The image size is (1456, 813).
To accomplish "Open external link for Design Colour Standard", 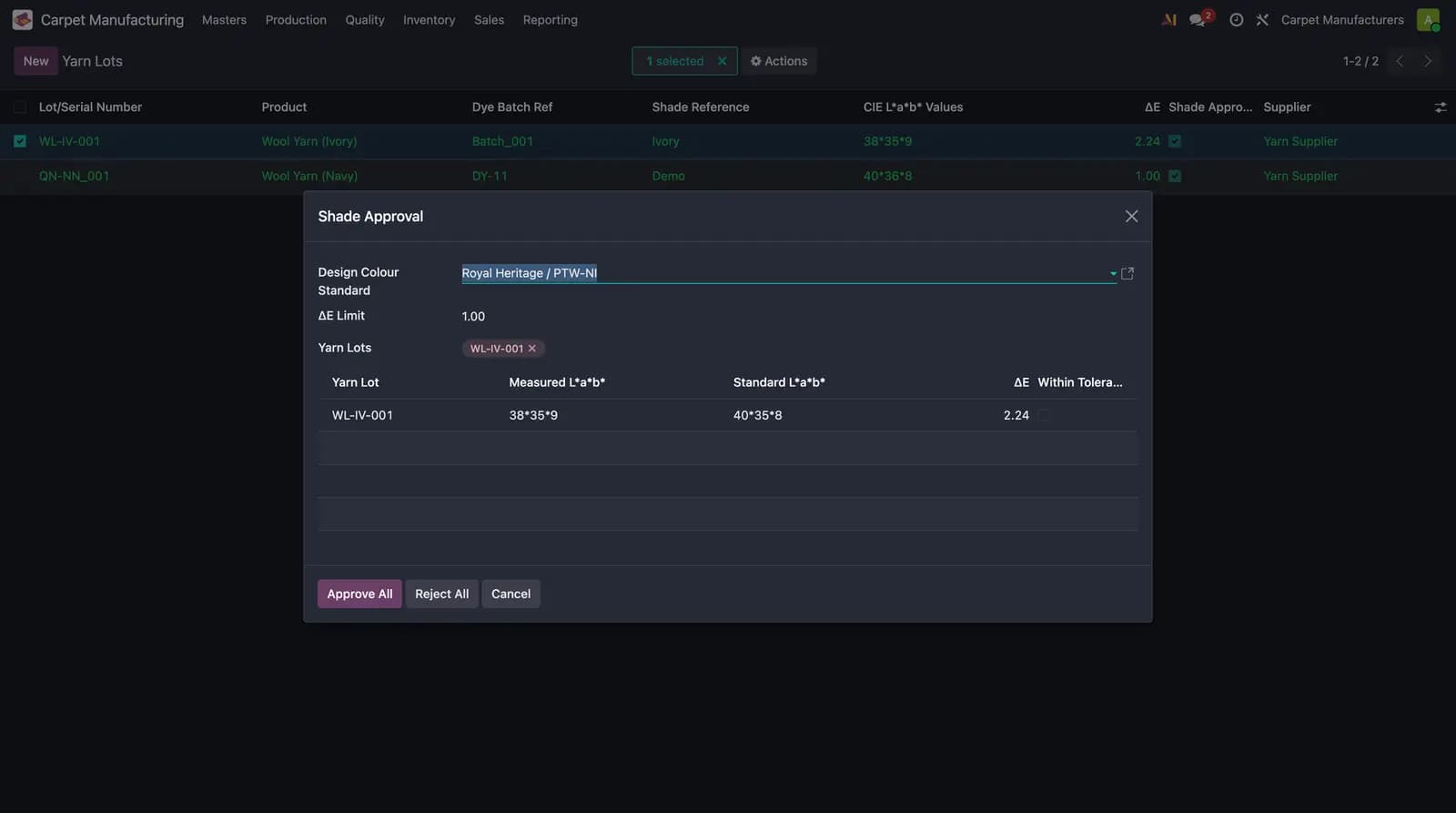I will [1127, 273].
